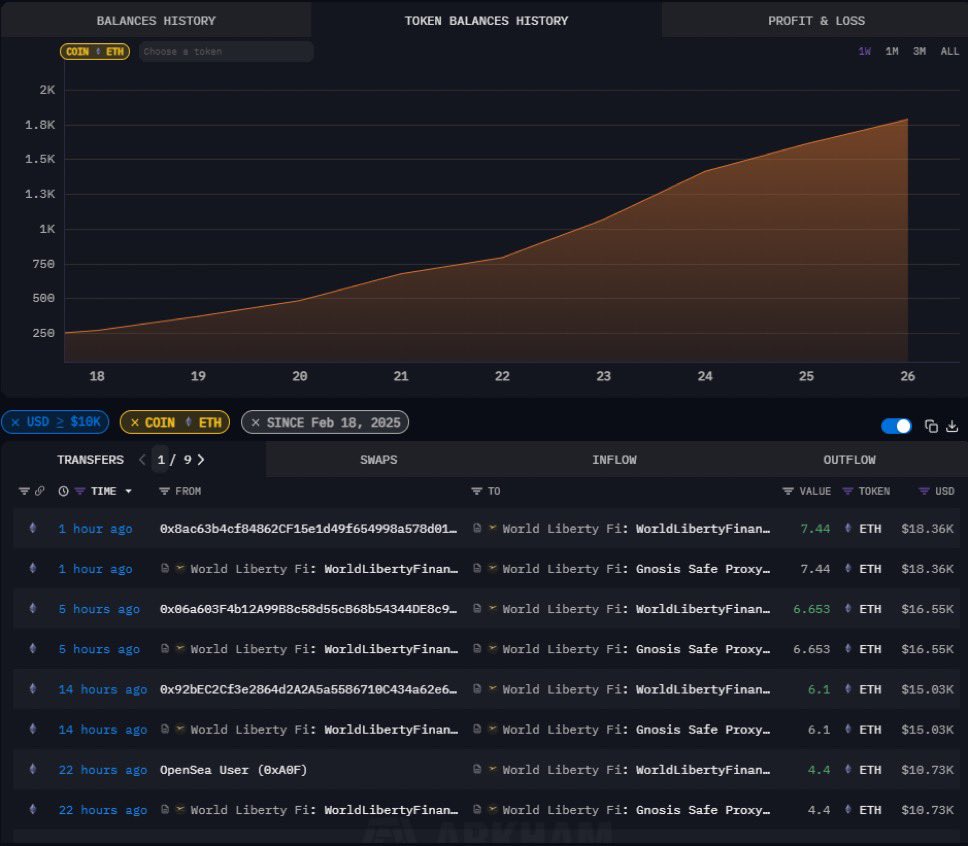
Task: Click the filter icon next to TO header
Action: (477, 491)
